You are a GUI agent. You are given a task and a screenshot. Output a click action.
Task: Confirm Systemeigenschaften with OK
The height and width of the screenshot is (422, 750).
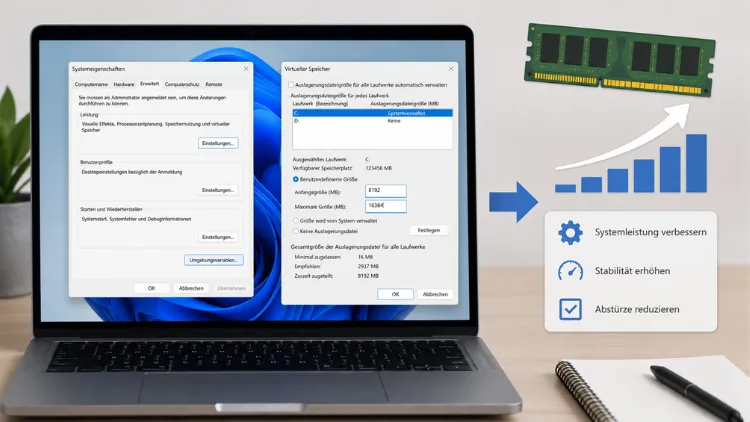point(151,288)
